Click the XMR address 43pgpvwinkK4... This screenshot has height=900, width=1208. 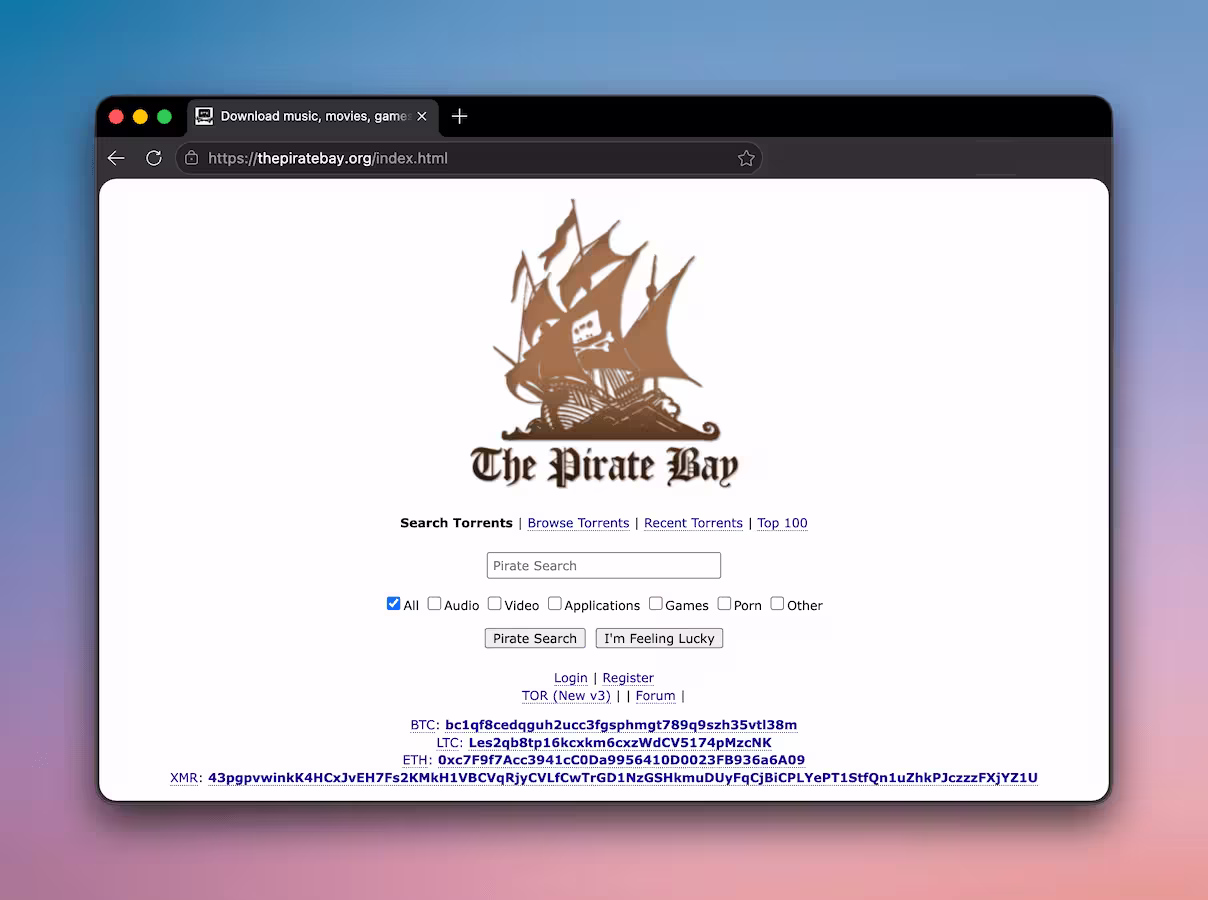click(623, 778)
